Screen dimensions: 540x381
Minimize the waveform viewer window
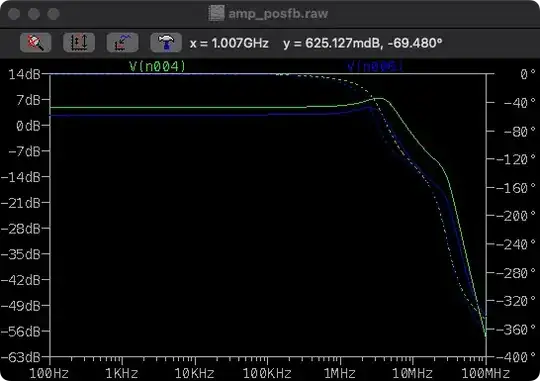(x=34, y=14)
